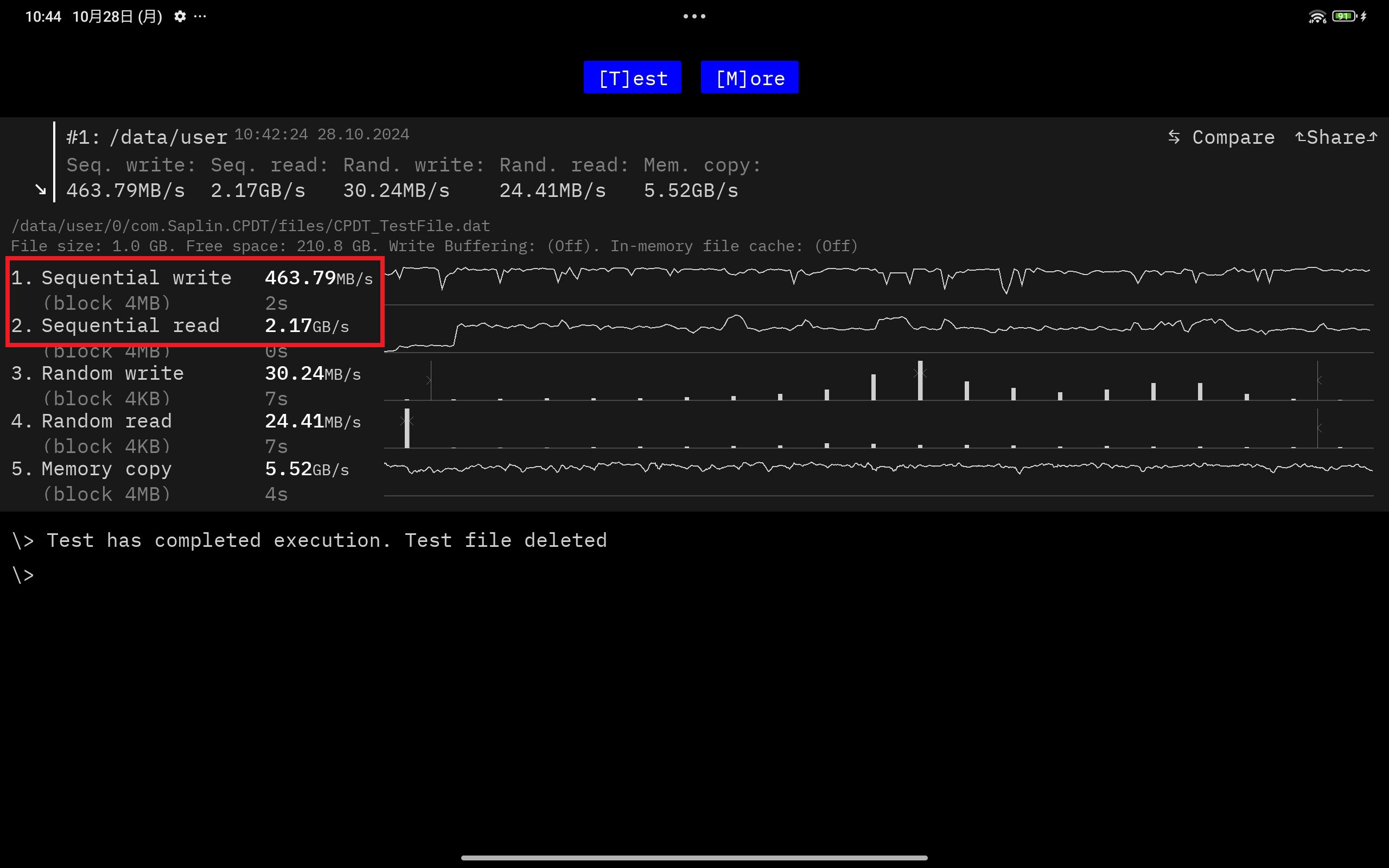Select the 1. Sequential write row label

pyautogui.click(x=121, y=278)
